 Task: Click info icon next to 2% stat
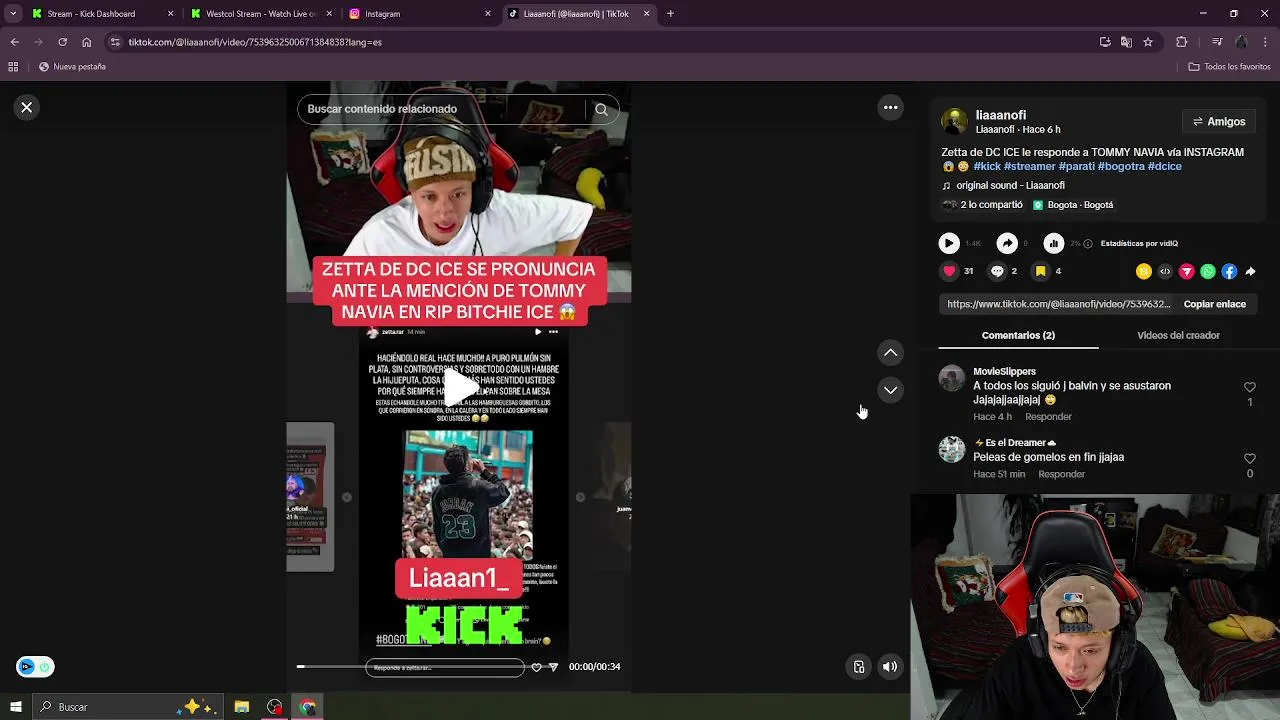[x=1088, y=243]
